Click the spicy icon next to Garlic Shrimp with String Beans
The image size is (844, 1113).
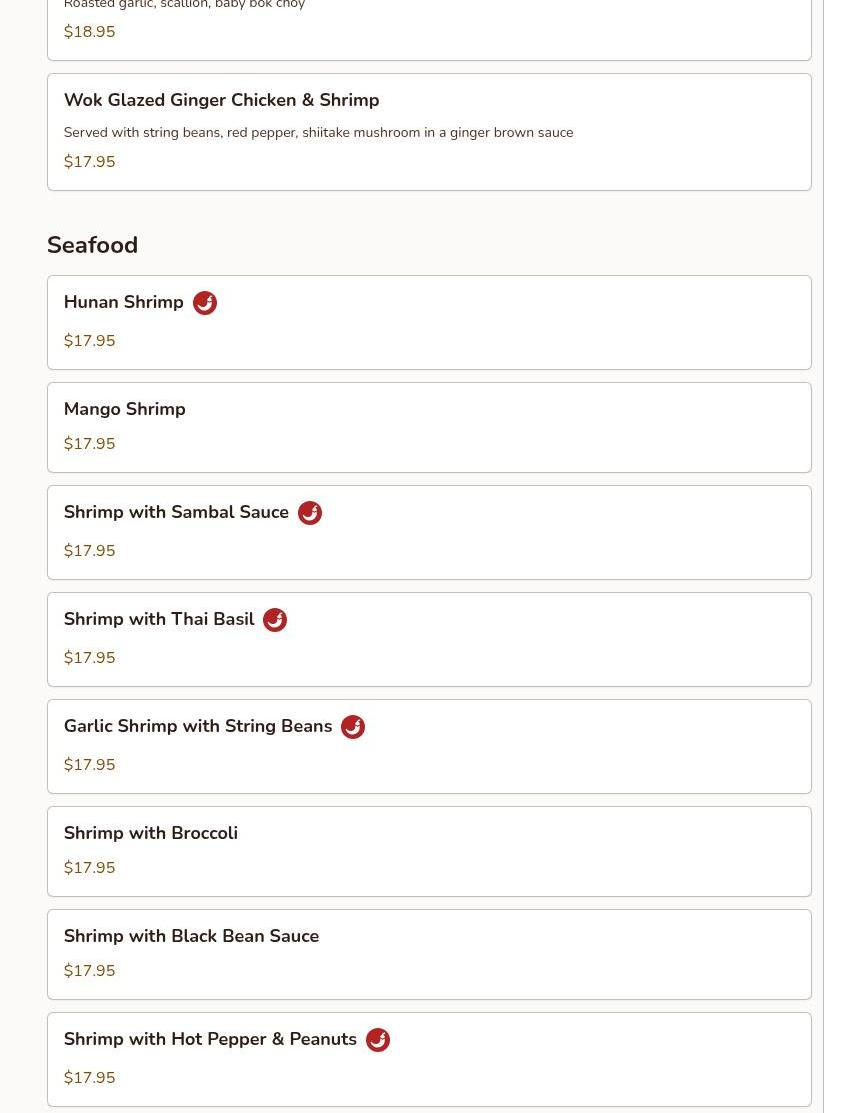353,727
